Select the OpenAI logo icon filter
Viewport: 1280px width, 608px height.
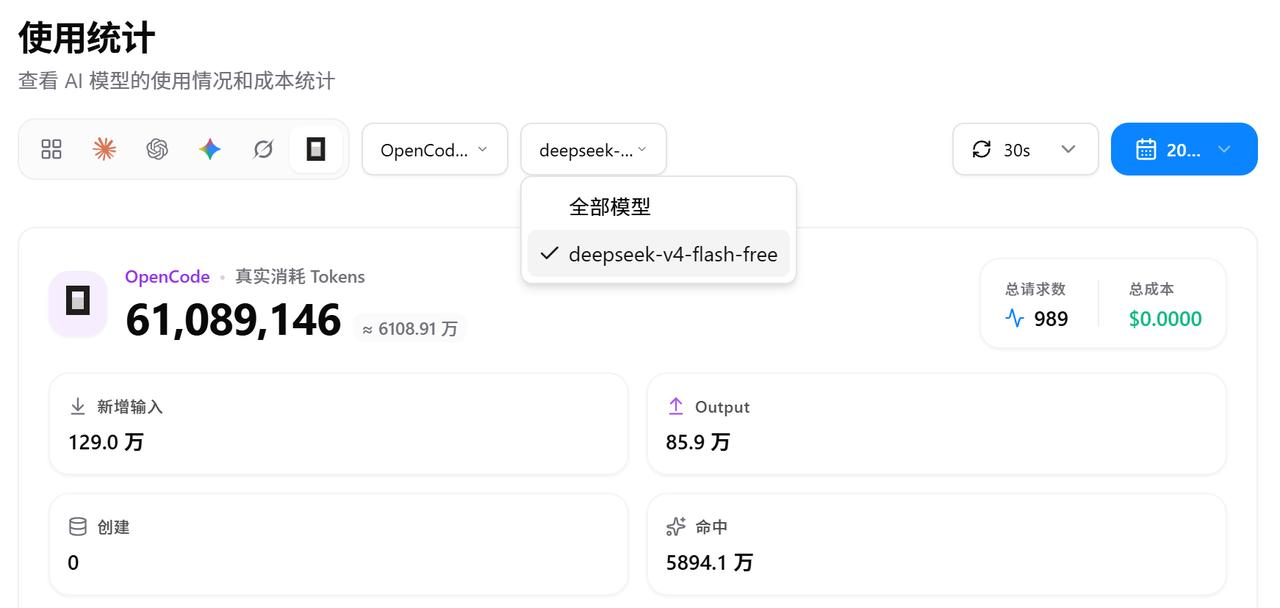click(x=157, y=149)
